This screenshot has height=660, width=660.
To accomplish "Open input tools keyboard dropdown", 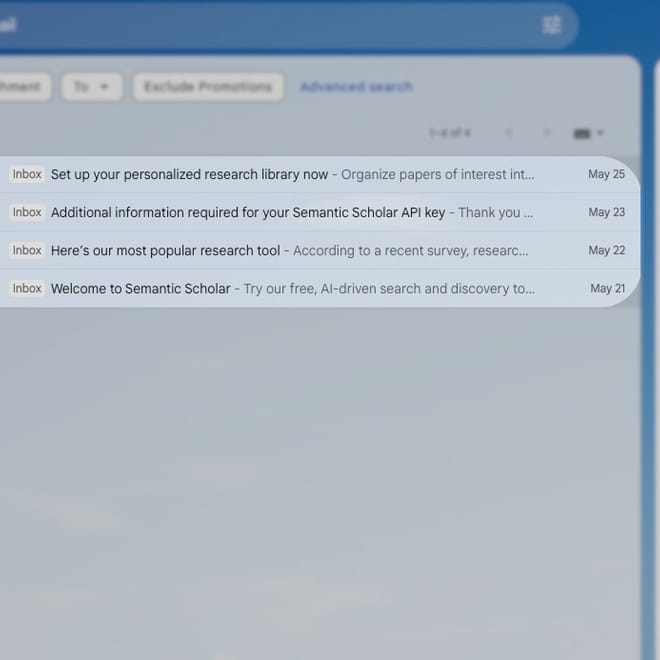I will point(588,133).
